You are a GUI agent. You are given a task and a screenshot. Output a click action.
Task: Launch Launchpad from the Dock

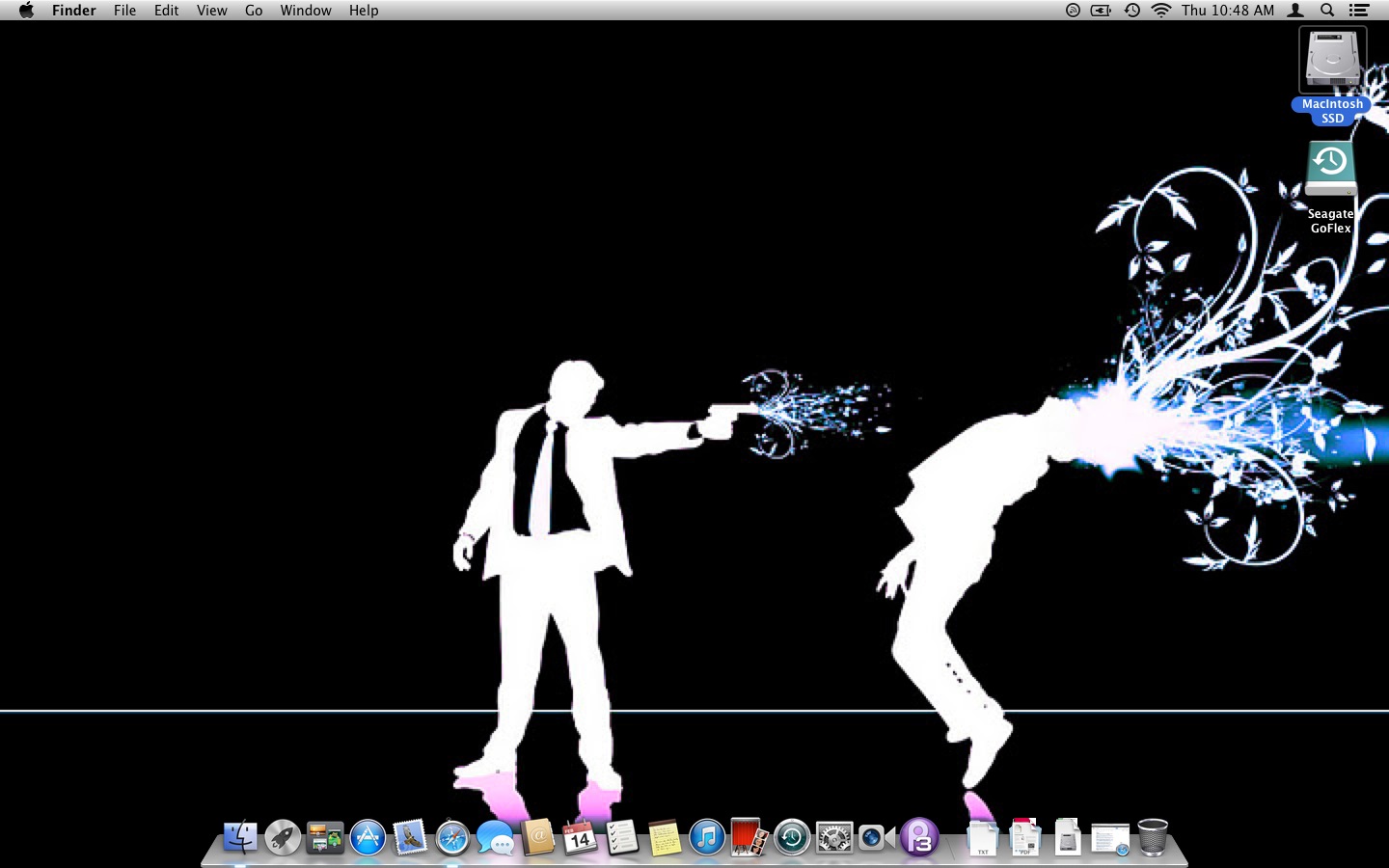(x=283, y=837)
